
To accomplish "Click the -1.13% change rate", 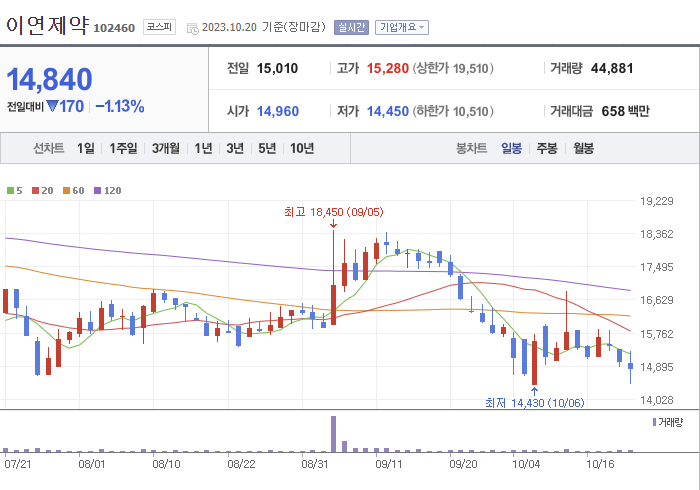I will 120,106.
